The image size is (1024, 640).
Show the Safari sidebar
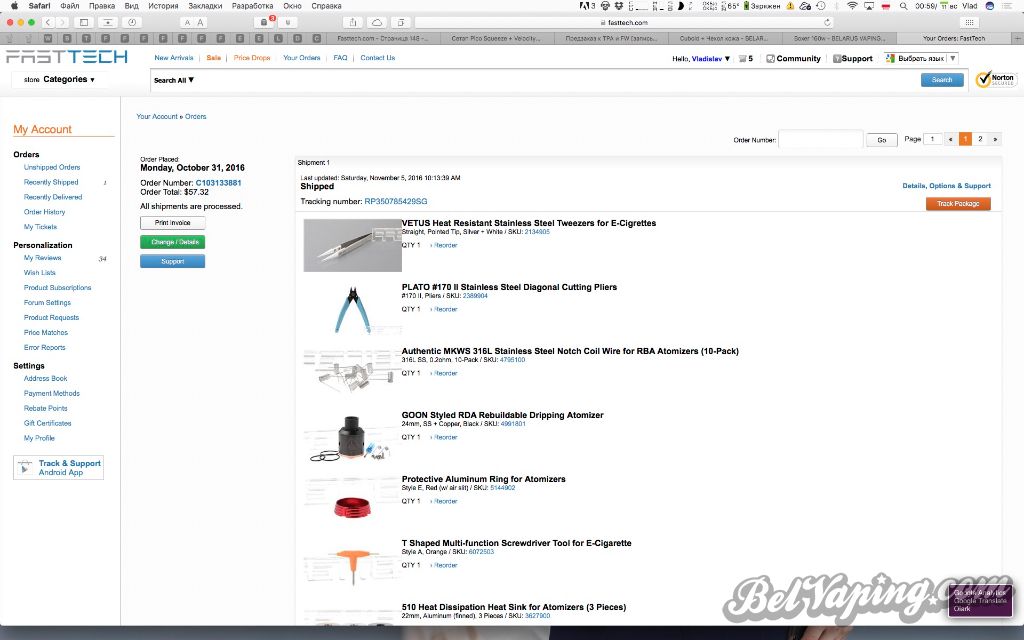coord(84,22)
